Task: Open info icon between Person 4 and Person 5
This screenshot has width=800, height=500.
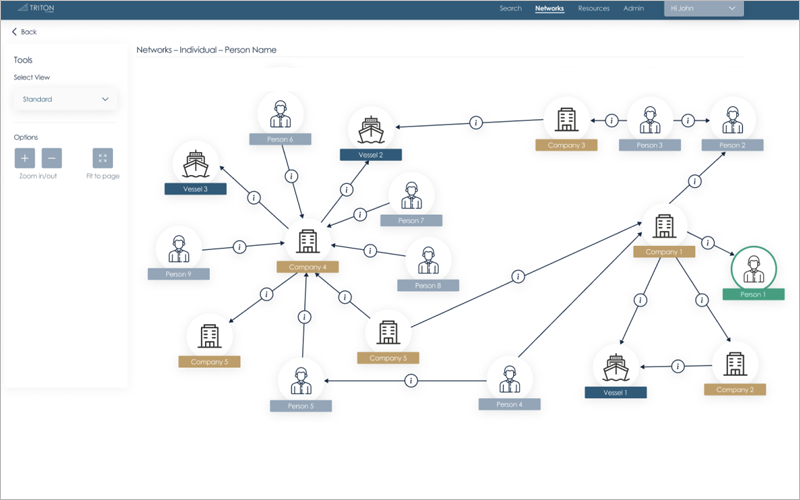Action: pos(411,381)
